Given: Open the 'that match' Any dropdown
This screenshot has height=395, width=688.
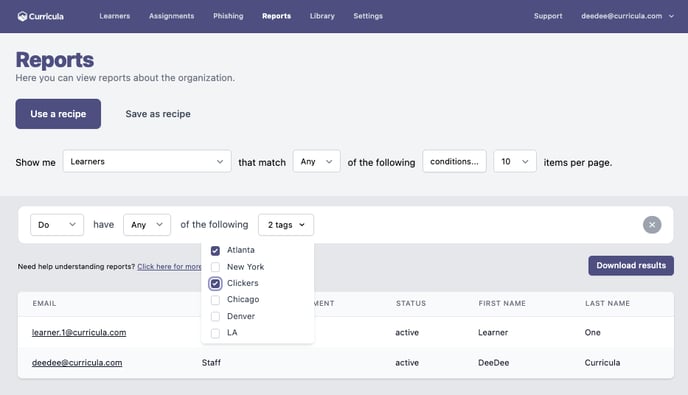Looking at the screenshot, I should click(x=316, y=162).
